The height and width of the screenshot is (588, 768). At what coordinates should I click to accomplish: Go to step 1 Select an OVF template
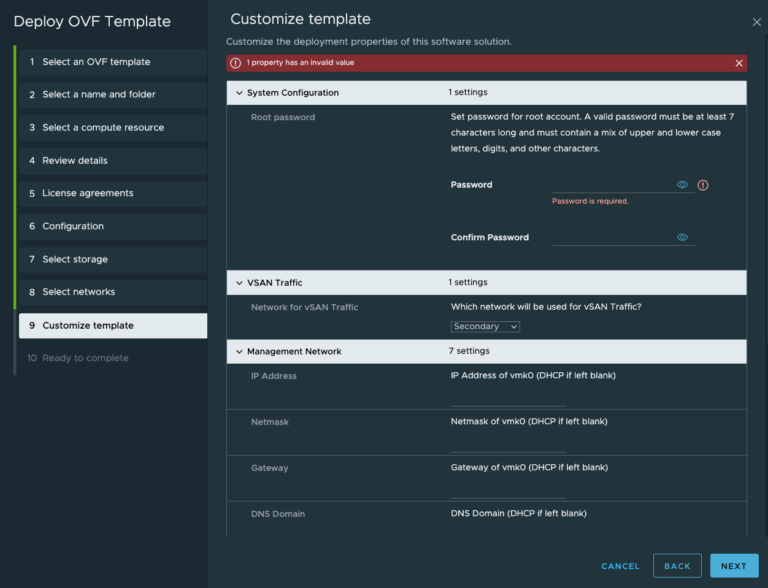tap(111, 62)
